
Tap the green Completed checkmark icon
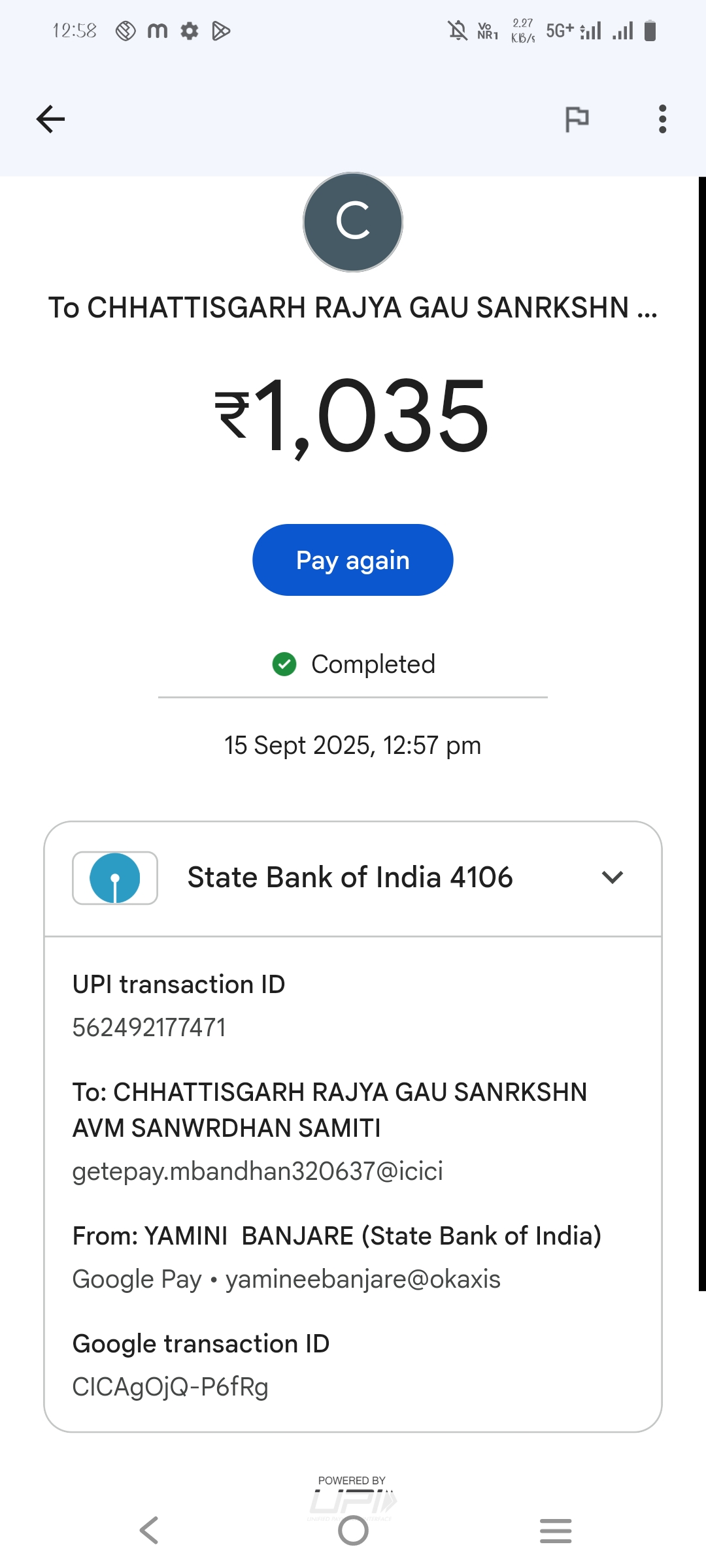[284, 664]
